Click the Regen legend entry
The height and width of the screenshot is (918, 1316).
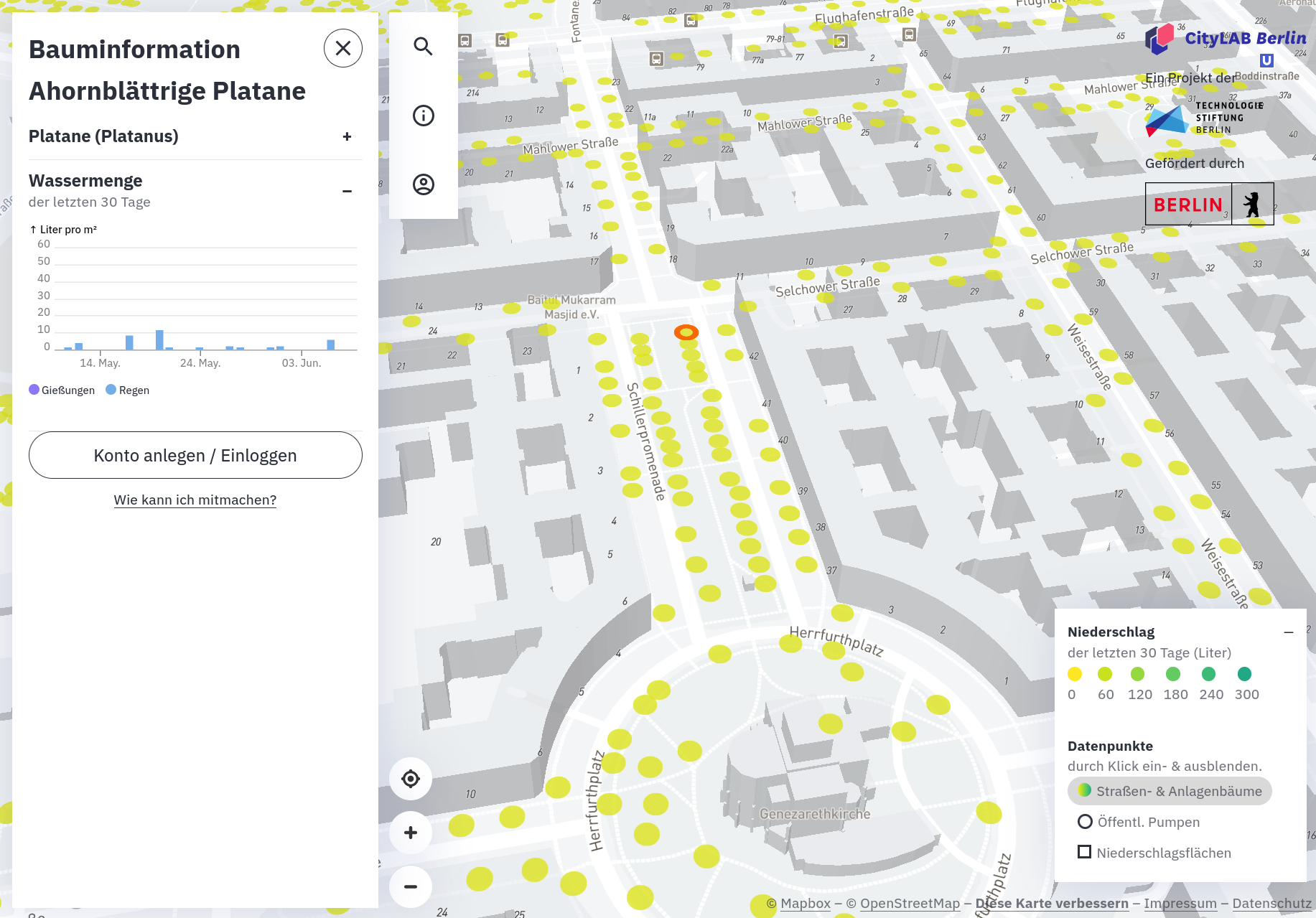tap(128, 390)
